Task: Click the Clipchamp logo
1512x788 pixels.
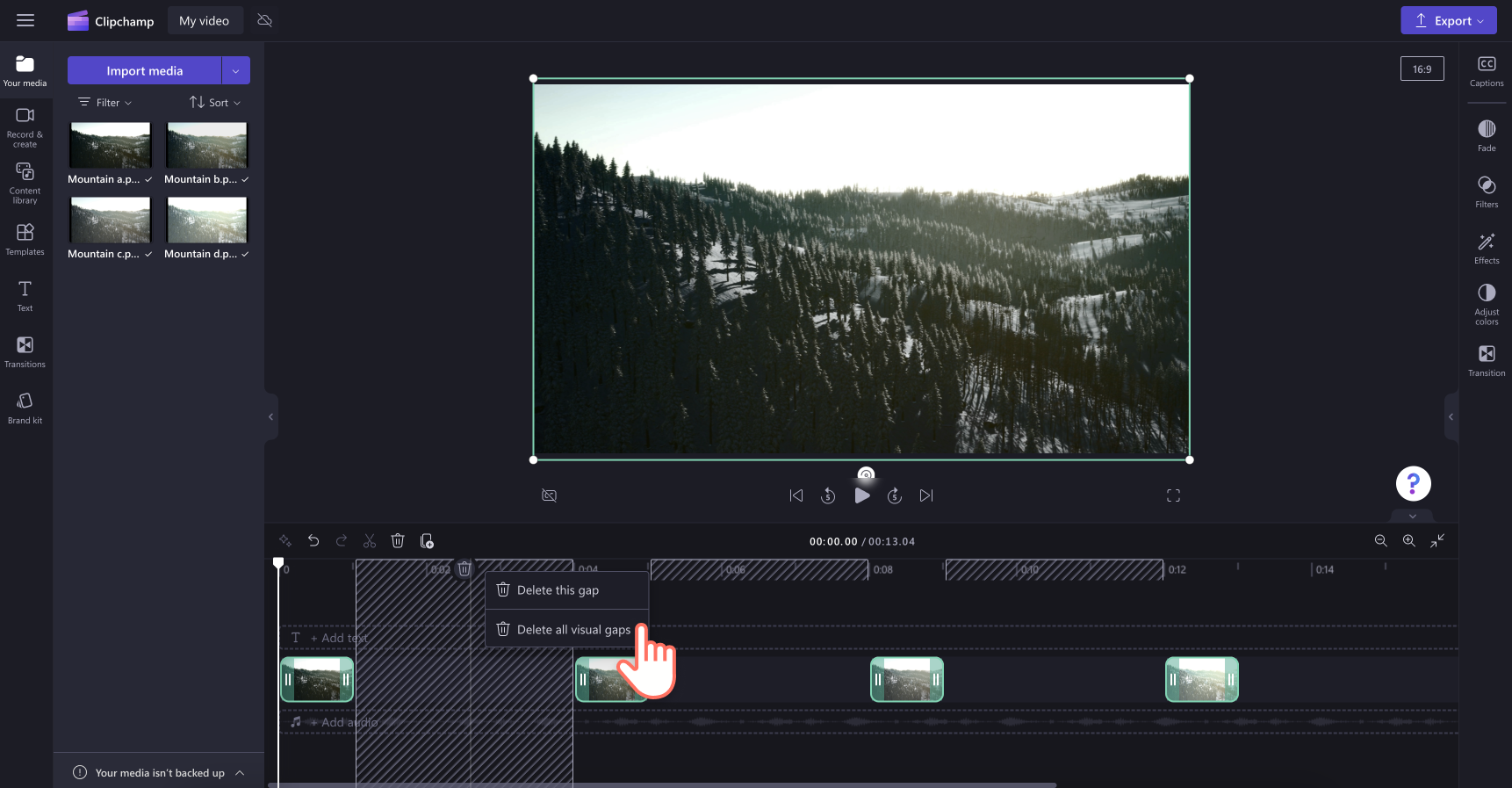Action: (111, 21)
